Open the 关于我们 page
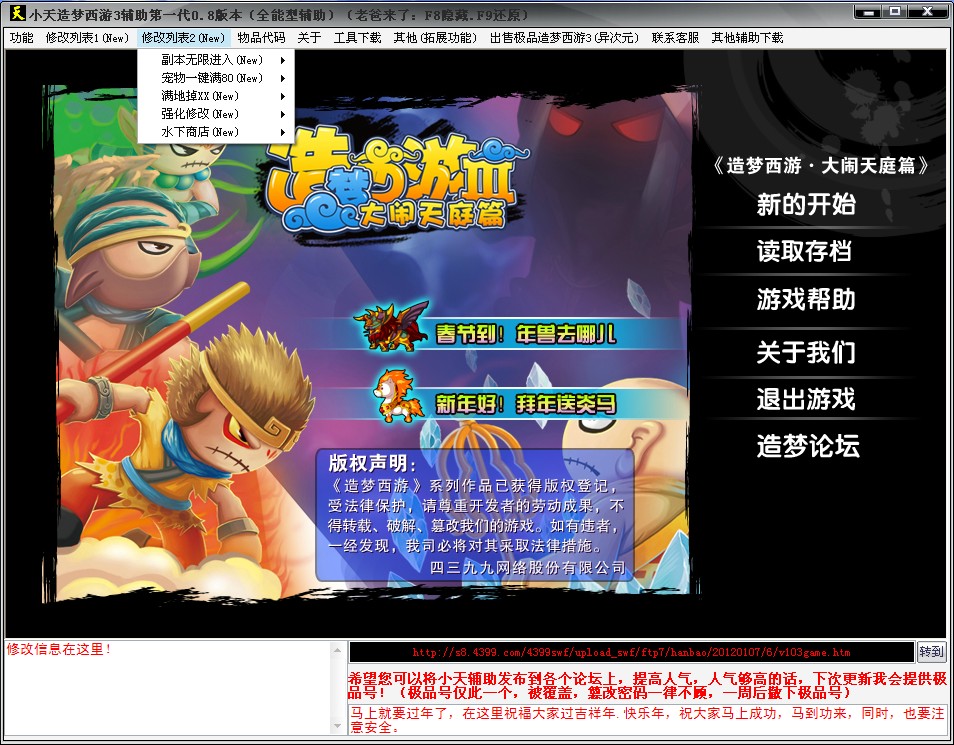 tap(806, 352)
